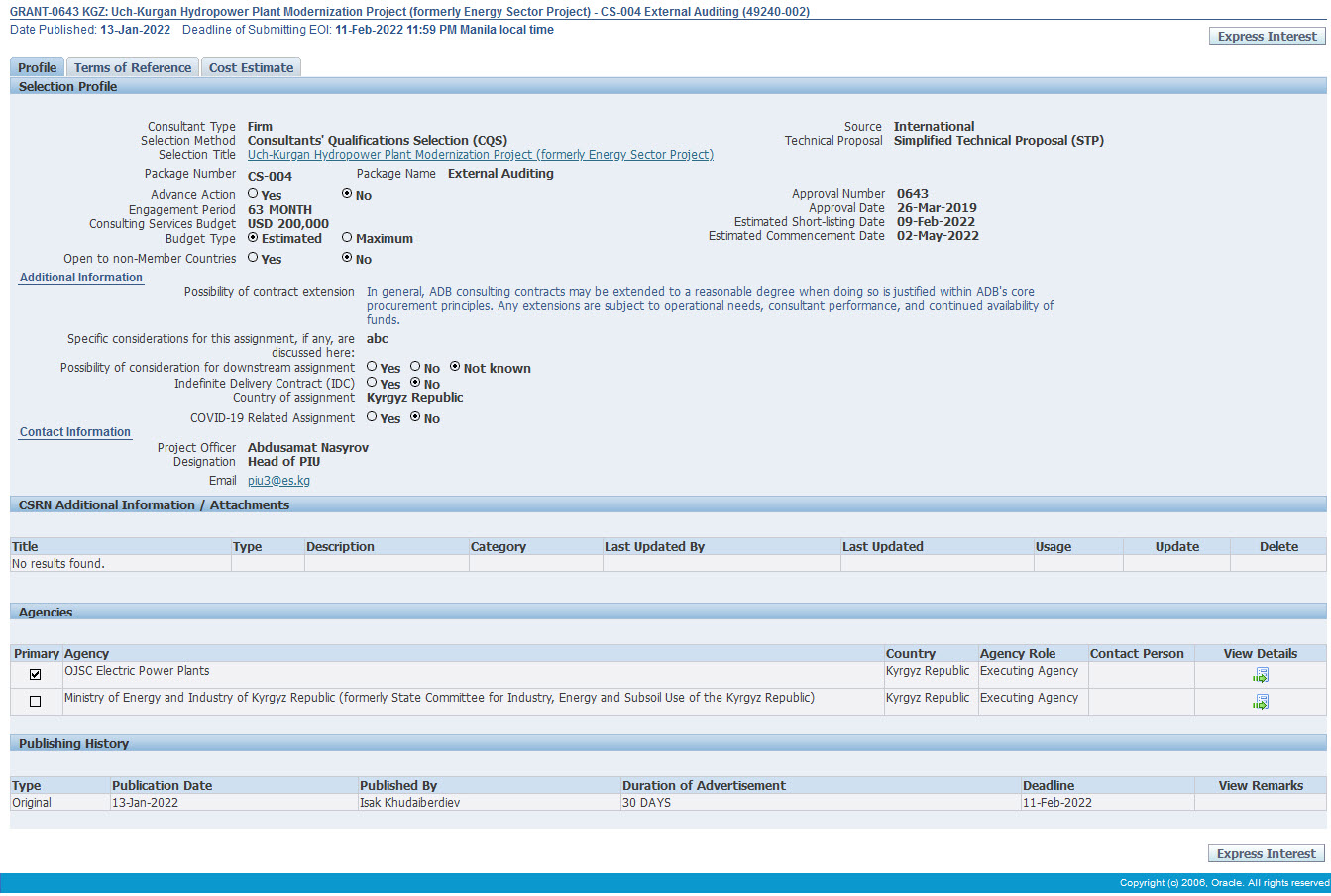Select Yes for Indefinite Delivery Contract
Viewport: 1331px width, 896px height.
pyautogui.click(x=372, y=383)
